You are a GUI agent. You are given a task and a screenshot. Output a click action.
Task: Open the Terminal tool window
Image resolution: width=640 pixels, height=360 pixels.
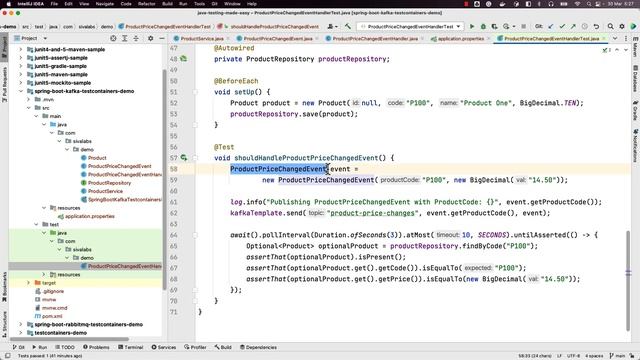point(131,347)
